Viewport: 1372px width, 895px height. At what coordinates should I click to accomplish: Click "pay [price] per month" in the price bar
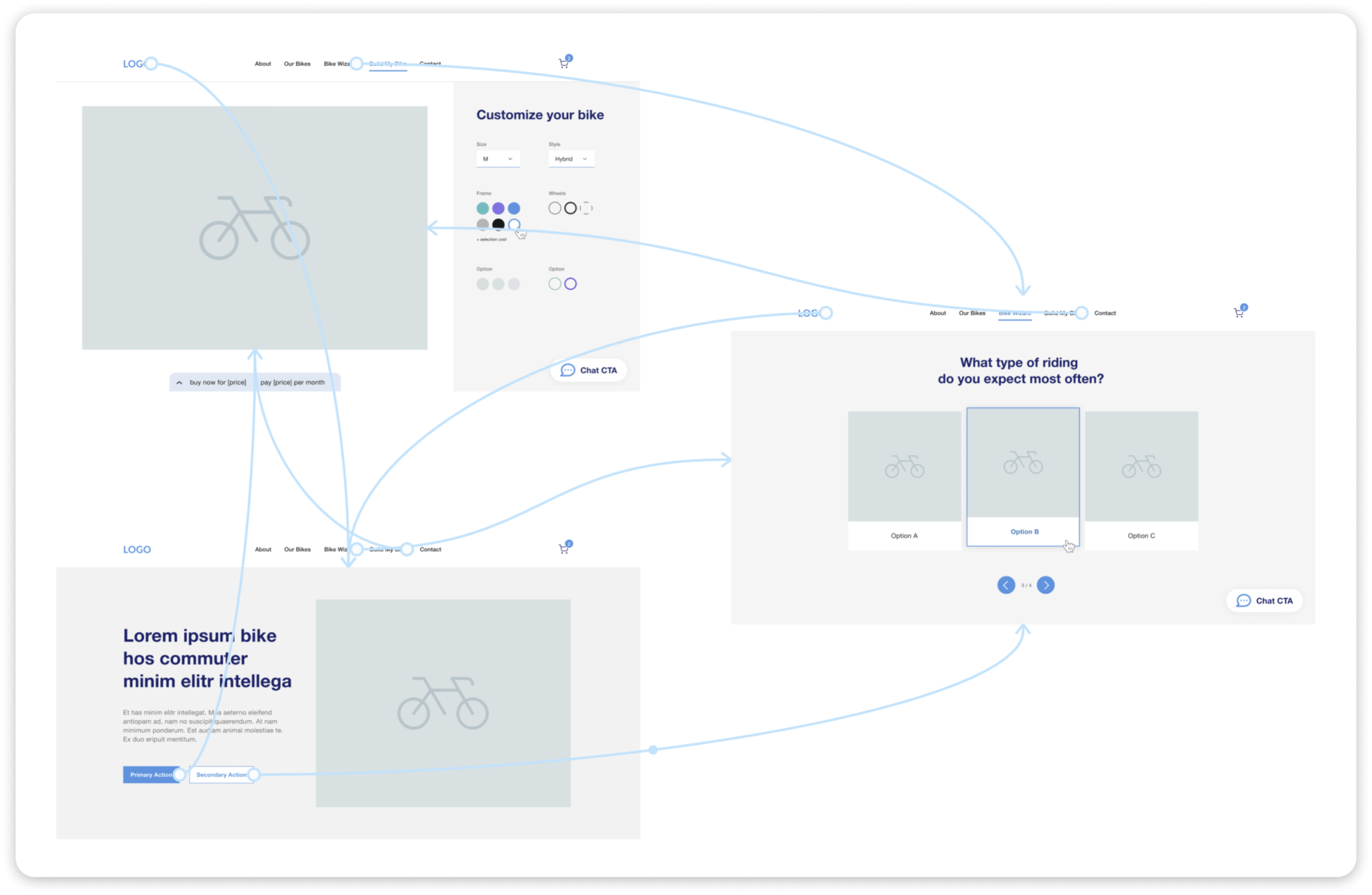pyautogui.click(x=292, y=383)
